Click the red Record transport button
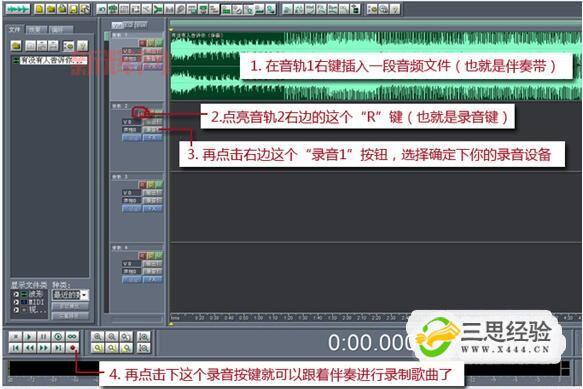The width and height of the screenshot is (583, 389). coord(72,348)
